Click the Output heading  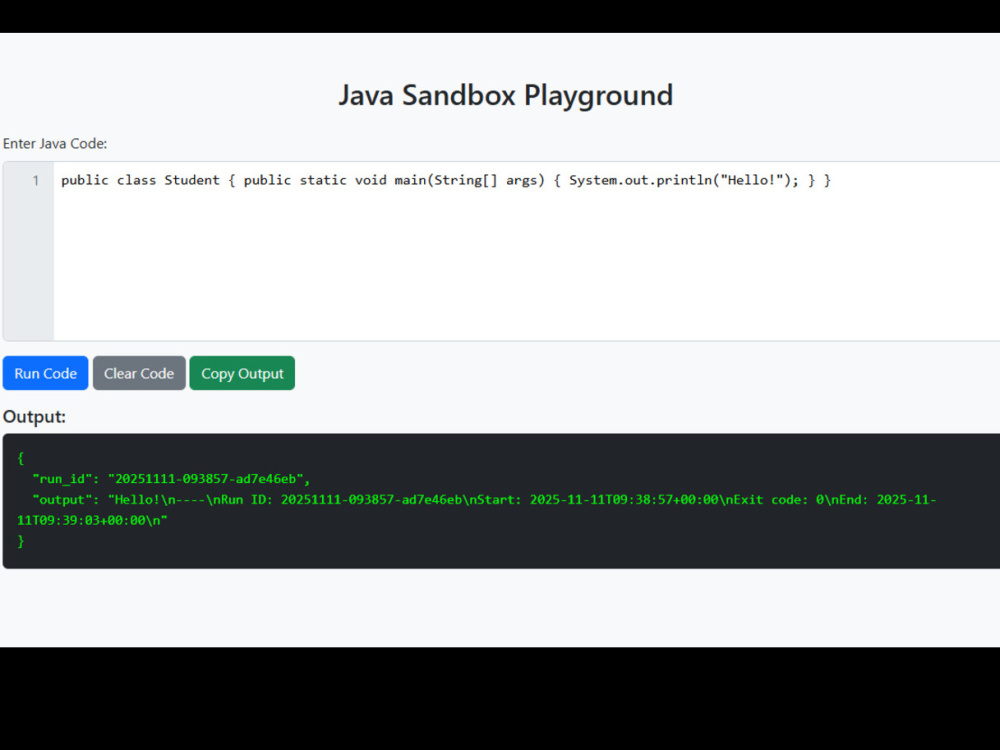click(34, 416)
